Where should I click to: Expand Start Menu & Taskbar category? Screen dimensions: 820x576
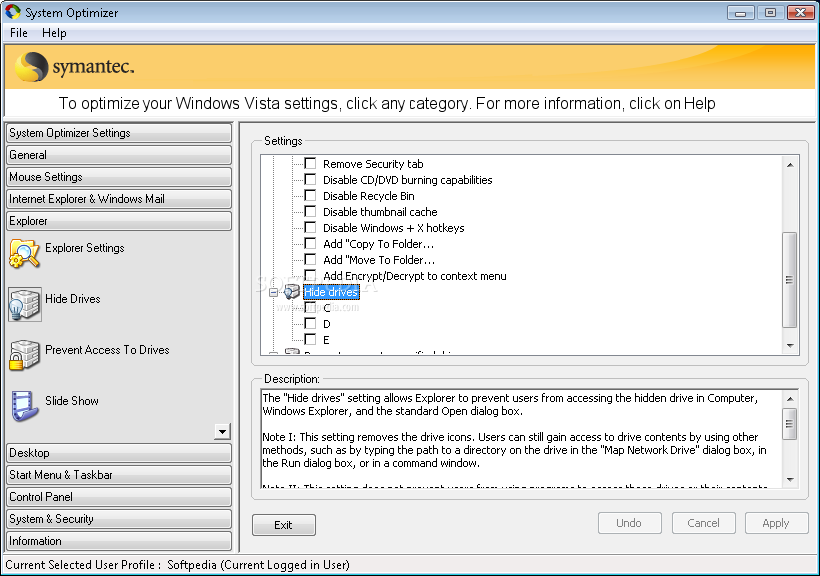click(x=119, y=475)
